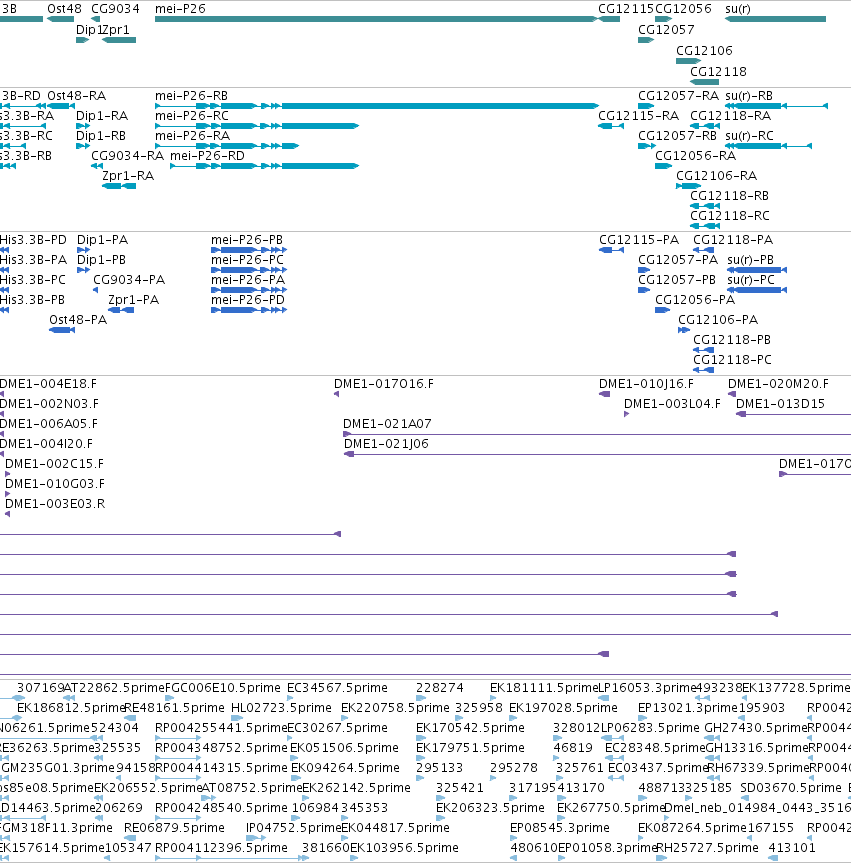Click the CG12115-PA protein label

pyautogui.click(x=639, y=240)
